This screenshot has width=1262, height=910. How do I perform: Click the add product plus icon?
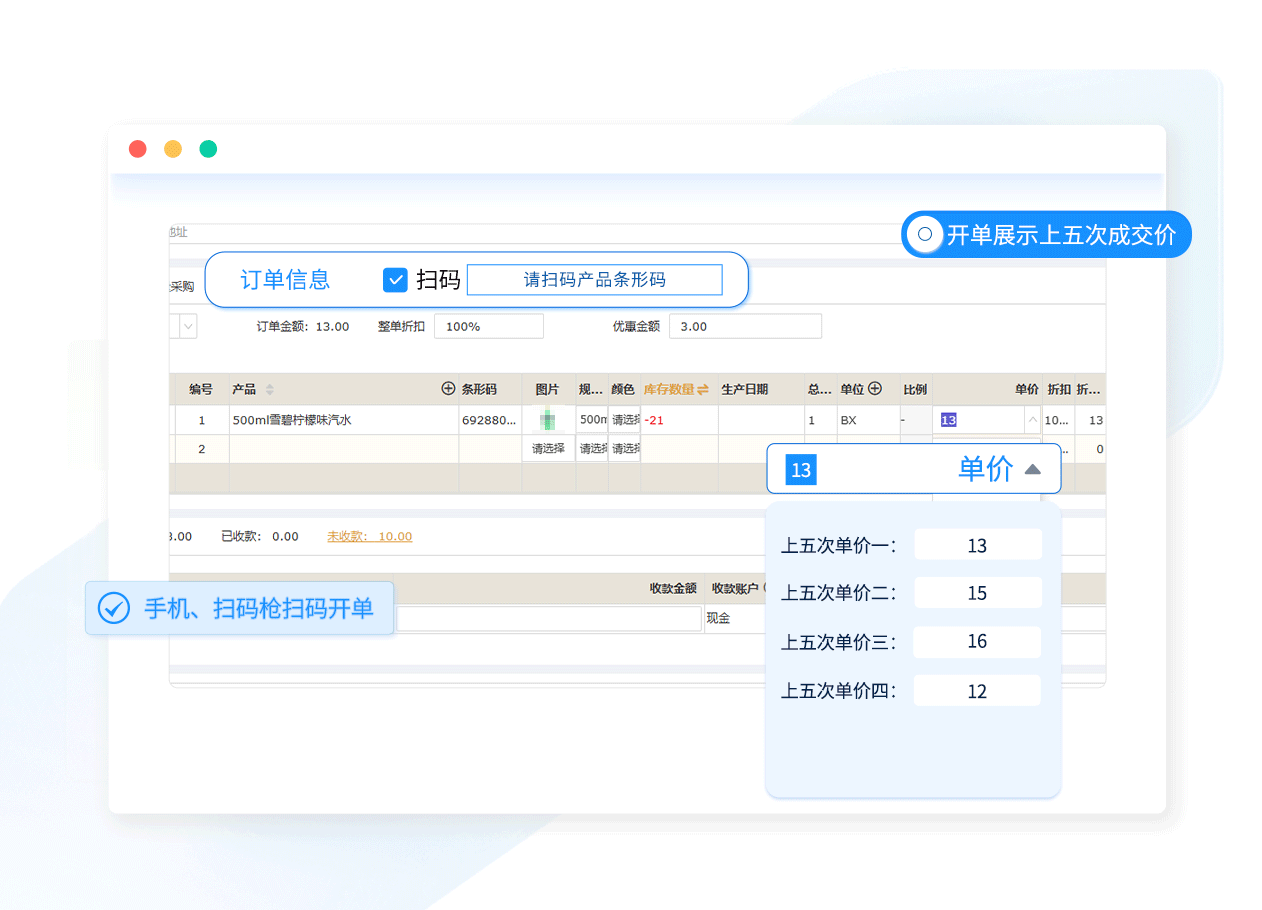pos(448,389)
